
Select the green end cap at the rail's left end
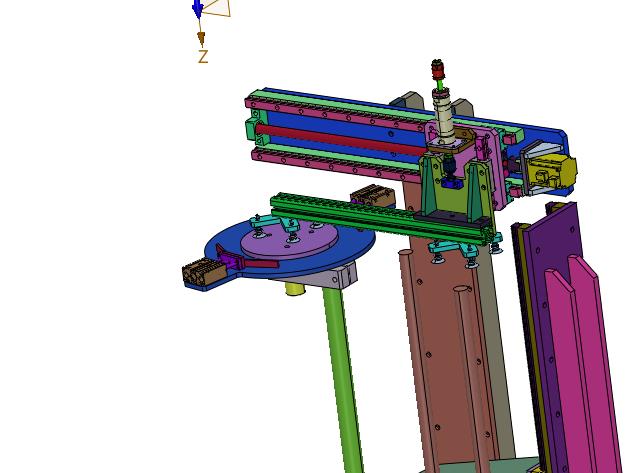(257, 128)
